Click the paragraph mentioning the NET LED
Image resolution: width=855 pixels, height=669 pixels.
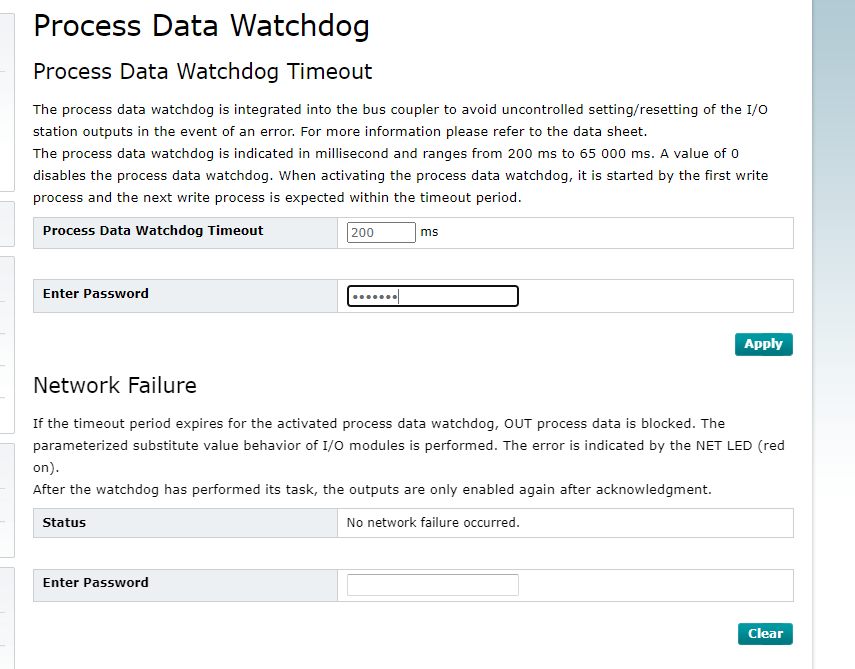[408, 445]
